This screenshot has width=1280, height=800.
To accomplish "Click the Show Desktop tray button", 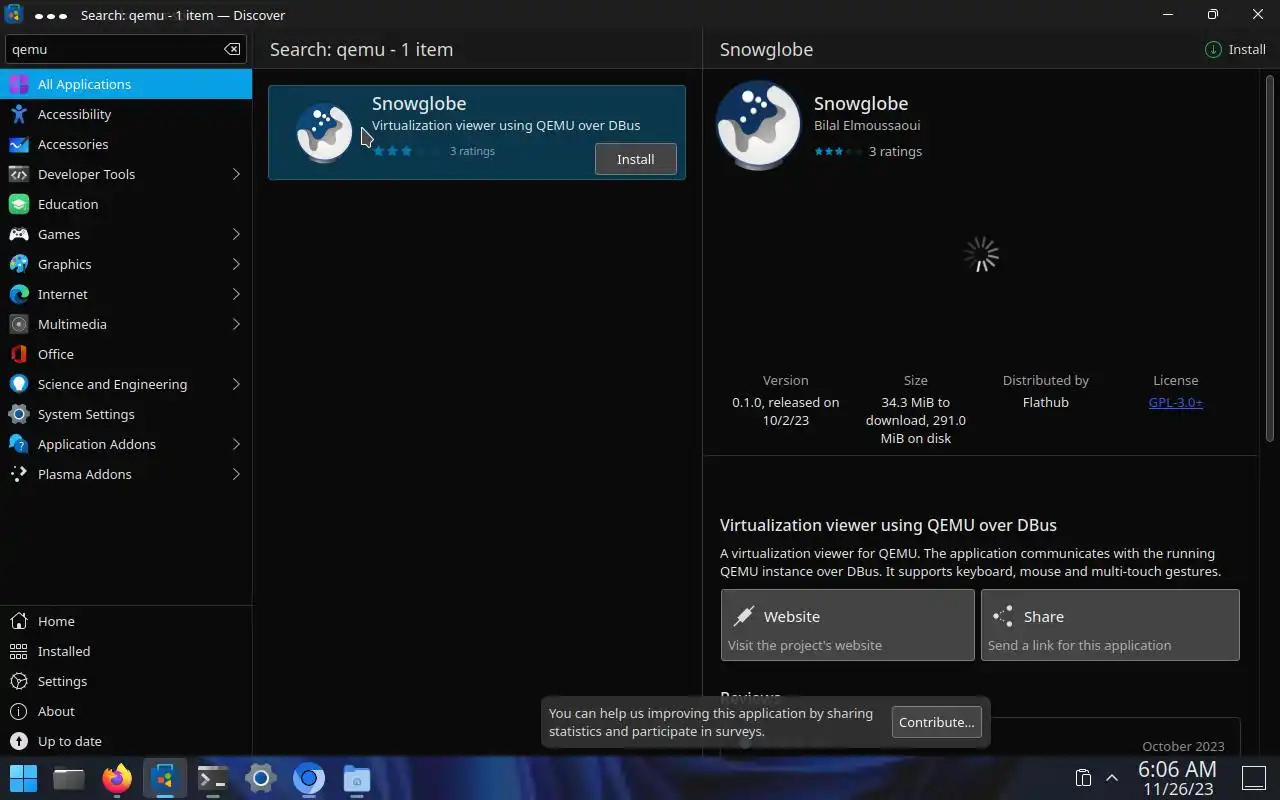I will [1254, 778].
